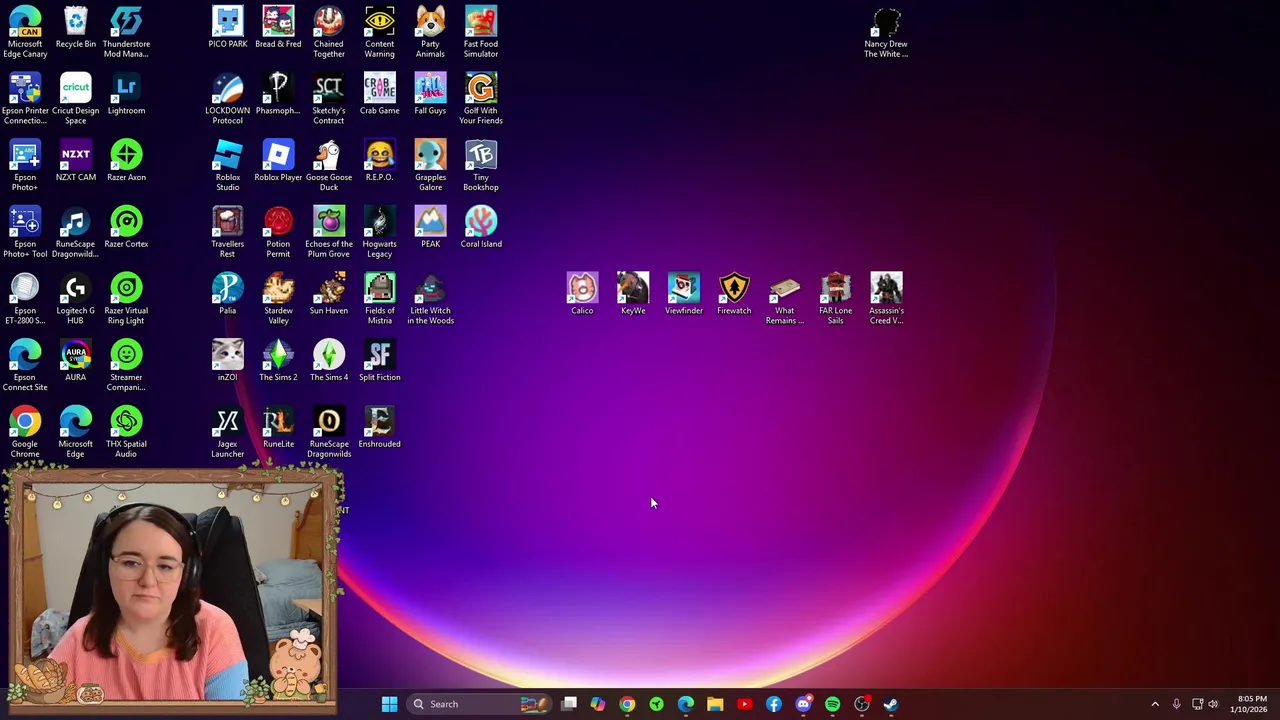This screenshot has height=720, width=1280.
Task: Launch Logitech G HUB icon
Action: click(x=76, y=299)
